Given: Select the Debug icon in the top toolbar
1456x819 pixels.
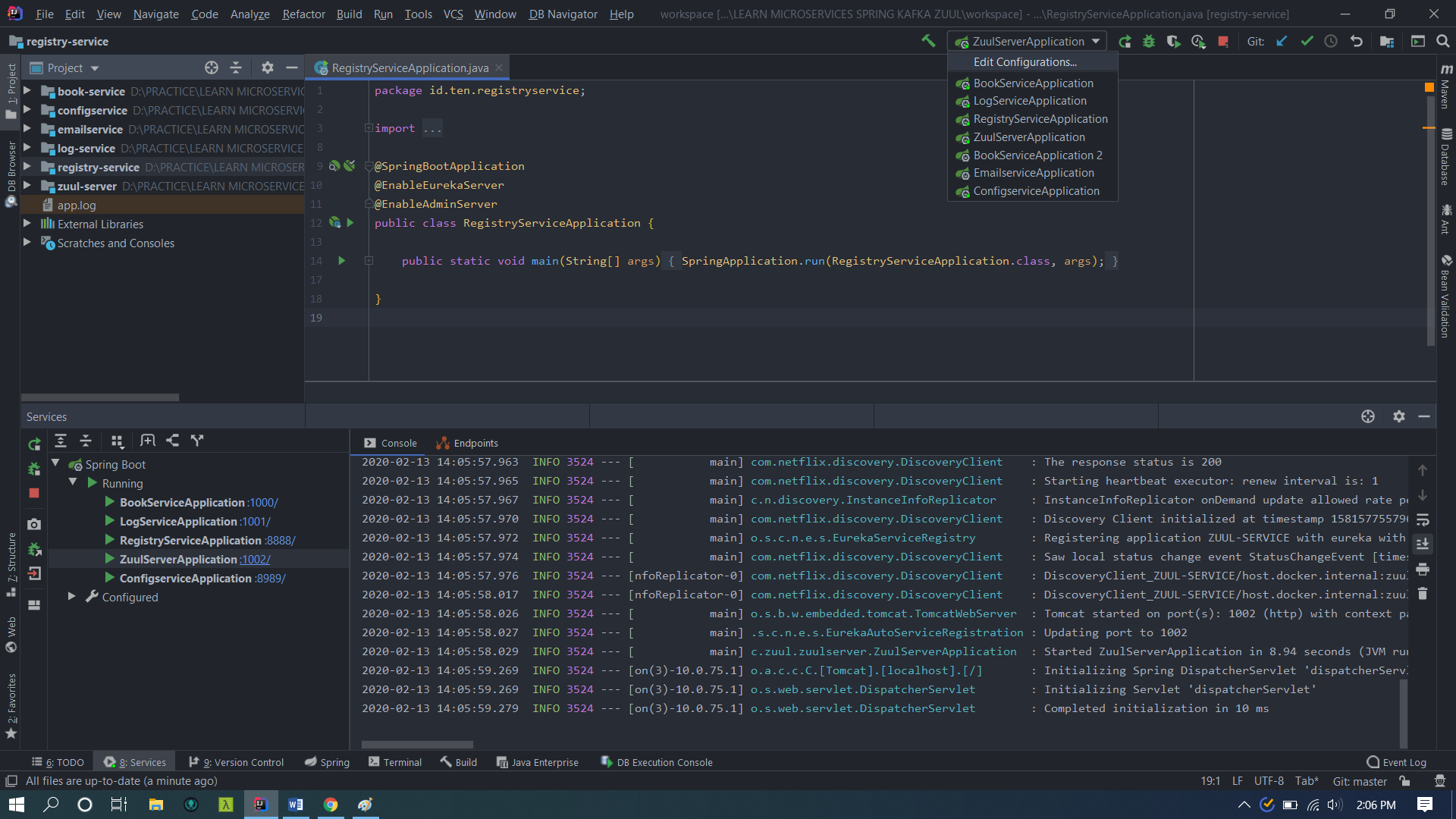Looking at the screenshot, I should [1150, 41].
